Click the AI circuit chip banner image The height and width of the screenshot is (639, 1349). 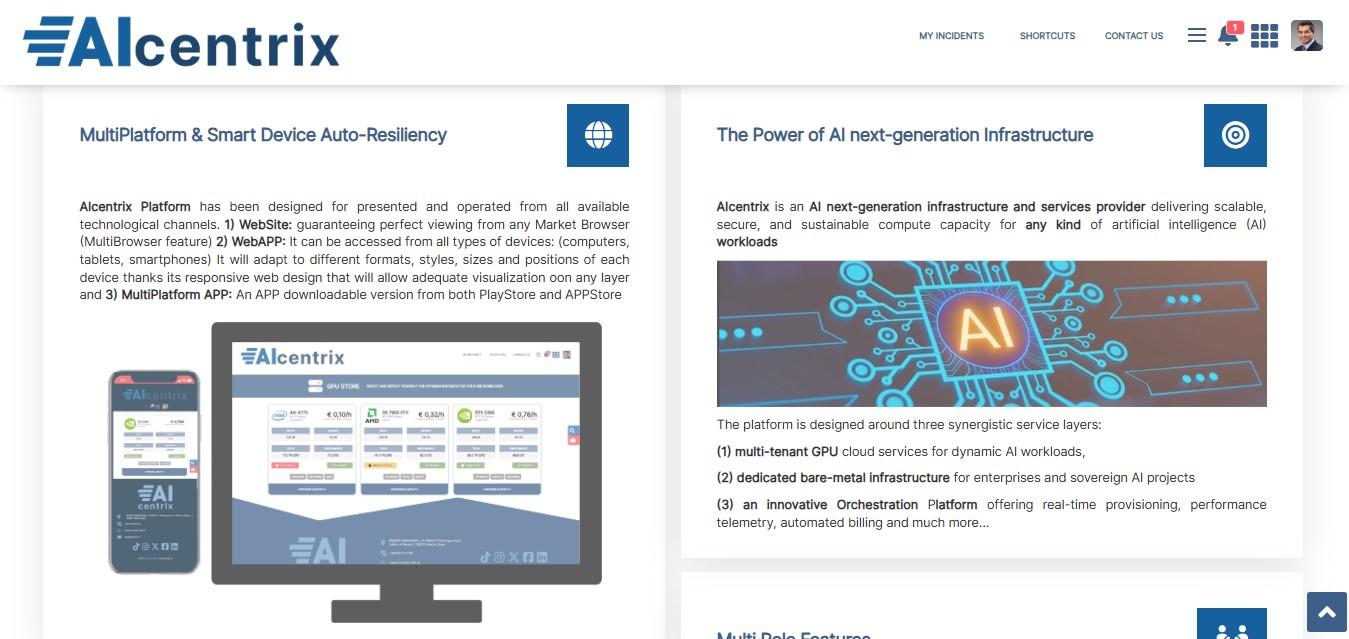pyautogui.click(x=991, y=334)
